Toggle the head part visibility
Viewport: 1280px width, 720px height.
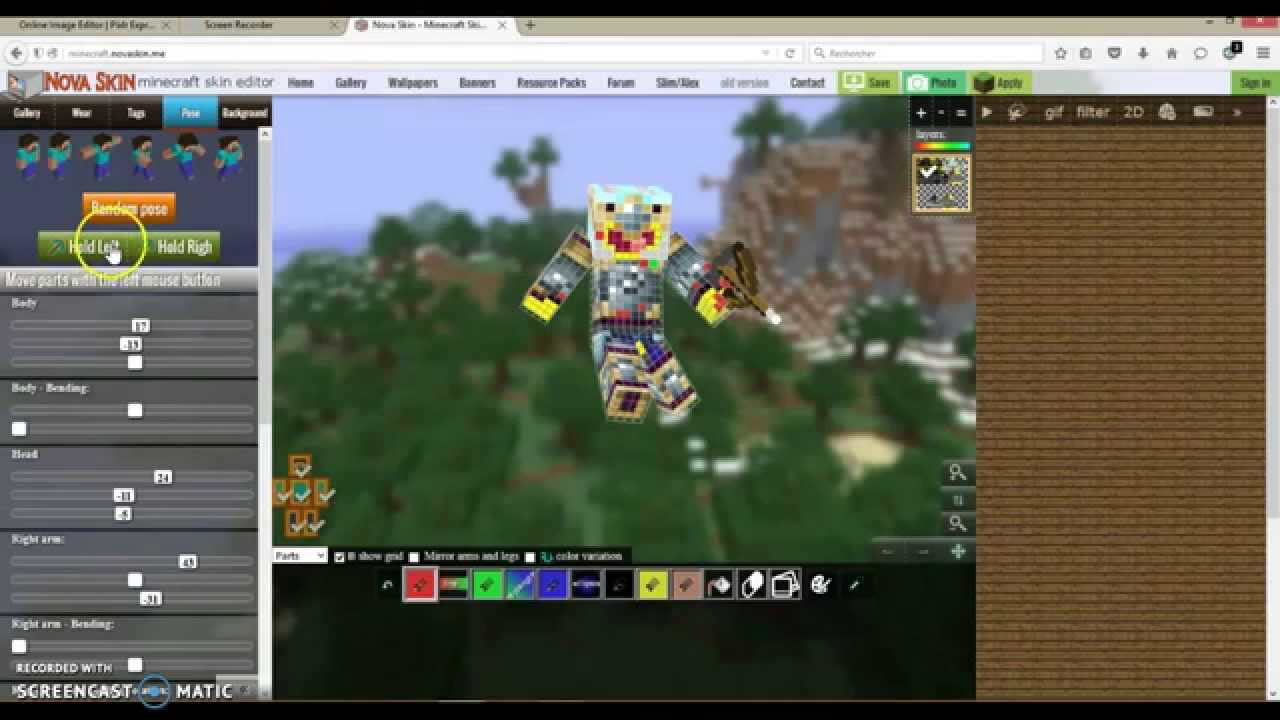tap(300, 468)
